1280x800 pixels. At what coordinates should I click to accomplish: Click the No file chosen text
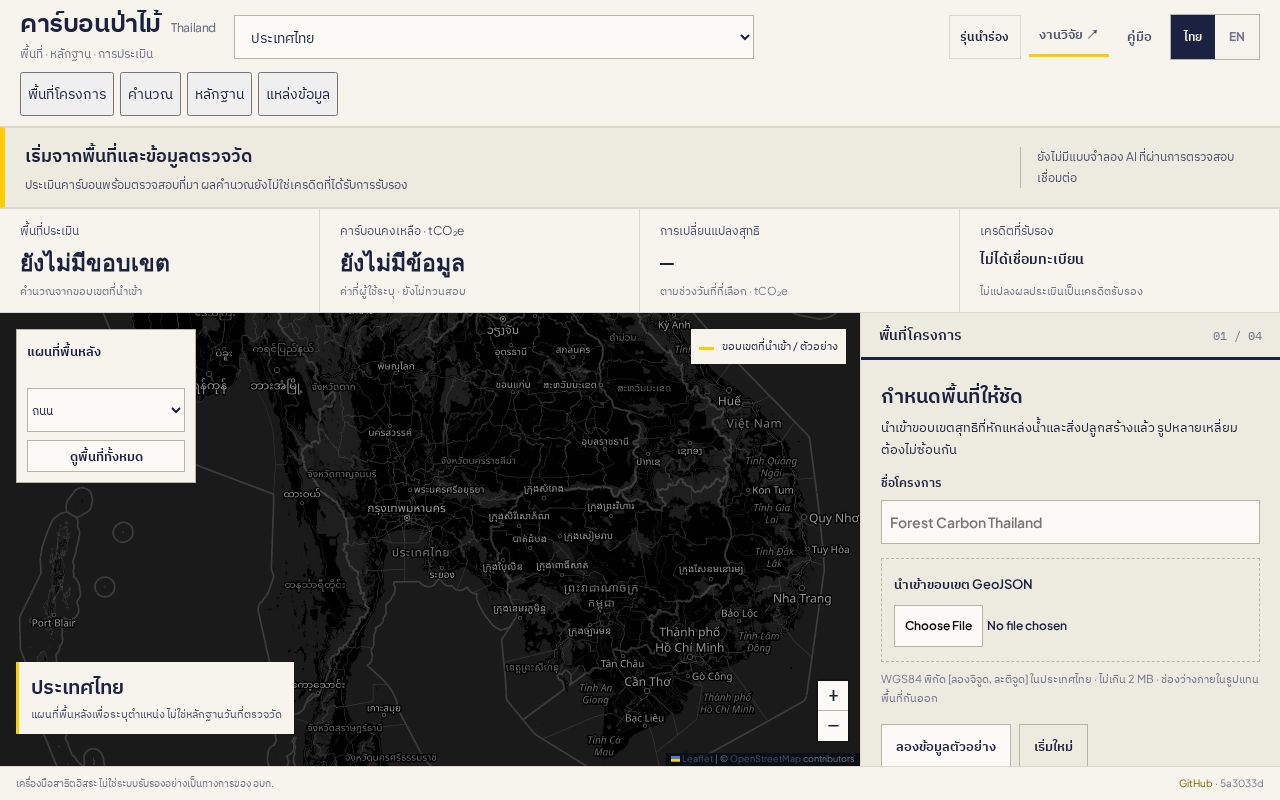pos(1027,626)
